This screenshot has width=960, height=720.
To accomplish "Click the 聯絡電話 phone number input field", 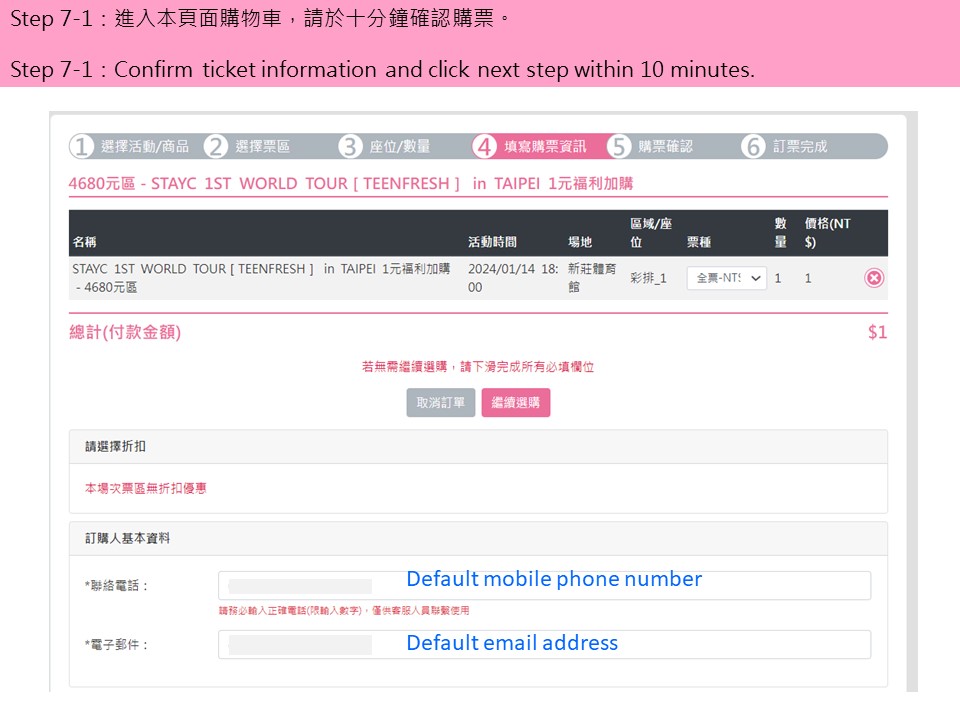I will pos(544,585).
